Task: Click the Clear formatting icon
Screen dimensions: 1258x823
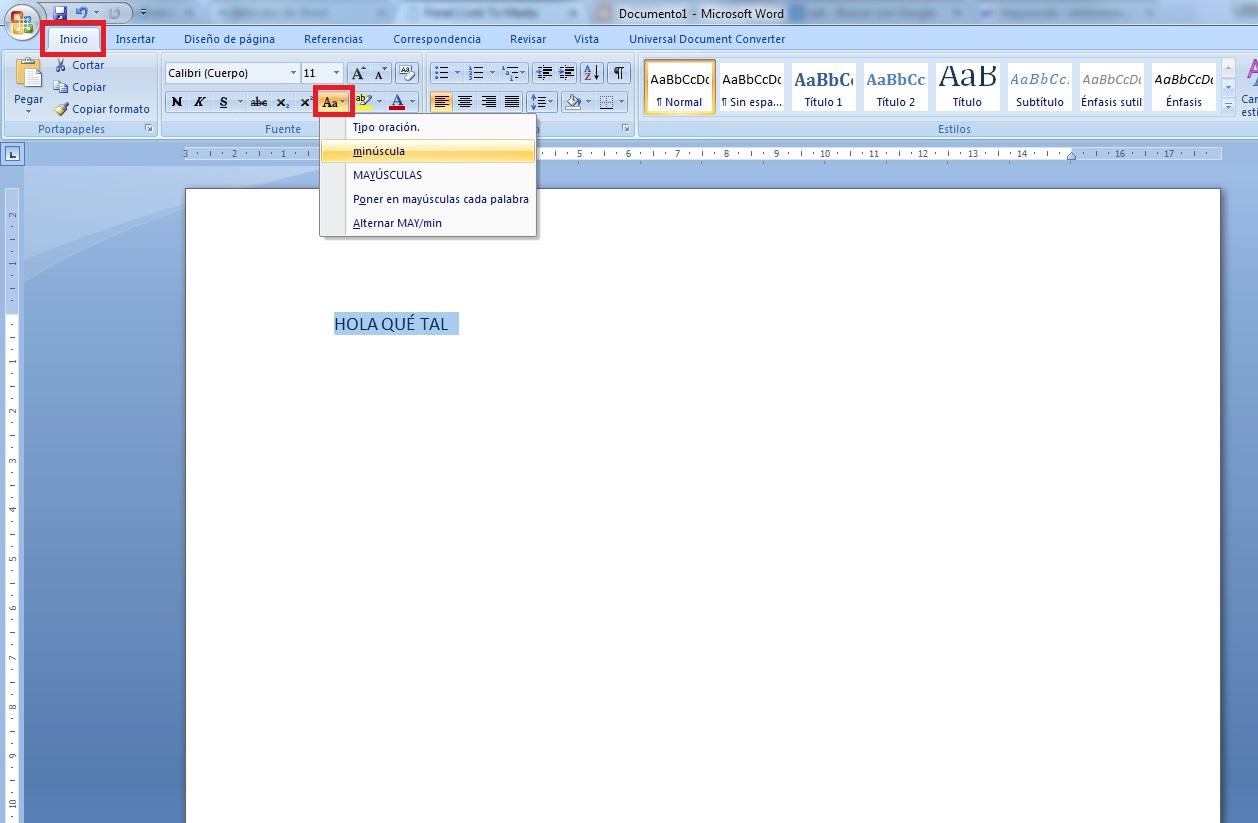Action: point(406,73)
